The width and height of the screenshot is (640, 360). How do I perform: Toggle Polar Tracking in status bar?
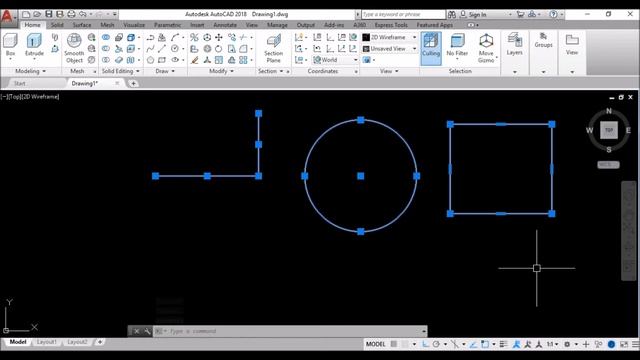click(436, 344)
